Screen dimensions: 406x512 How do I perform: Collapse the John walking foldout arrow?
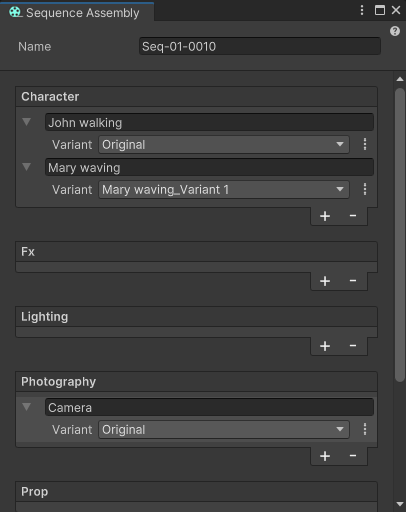pyautogui.click(x=27, y=122)
